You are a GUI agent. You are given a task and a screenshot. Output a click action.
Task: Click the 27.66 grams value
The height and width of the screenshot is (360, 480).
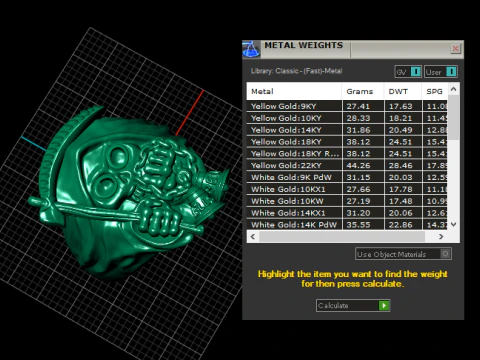pos(358,189)
